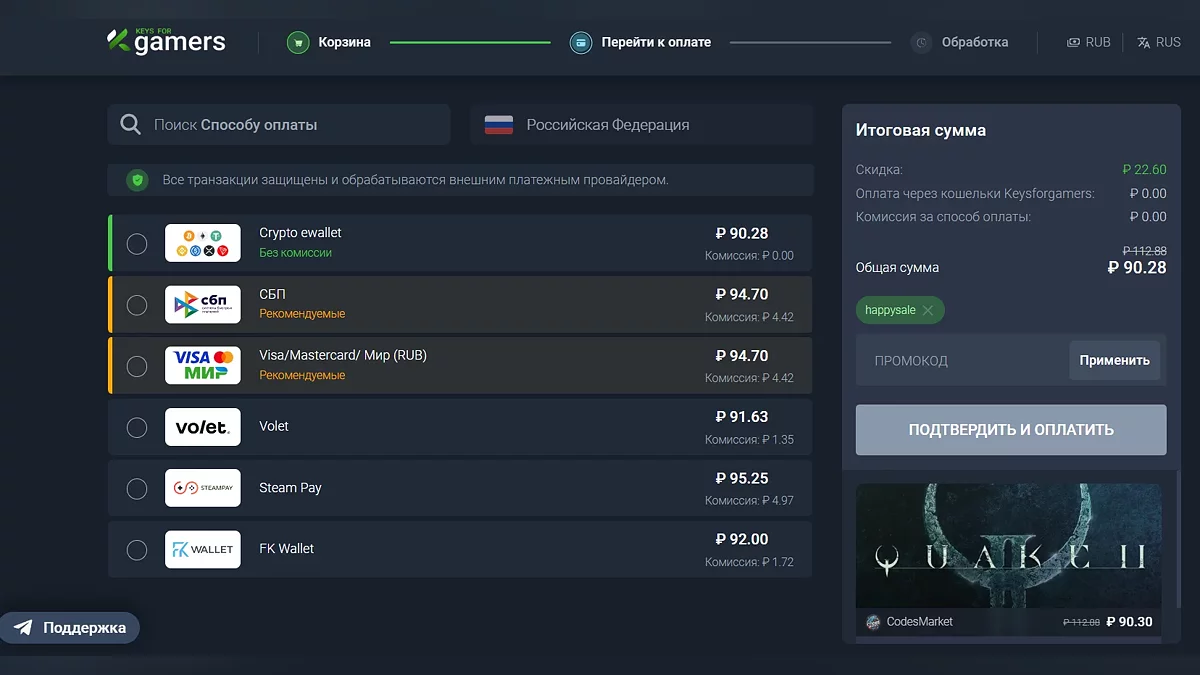
Task: Choose the Steam Pay radio option
Action: (x=137, y=489)
